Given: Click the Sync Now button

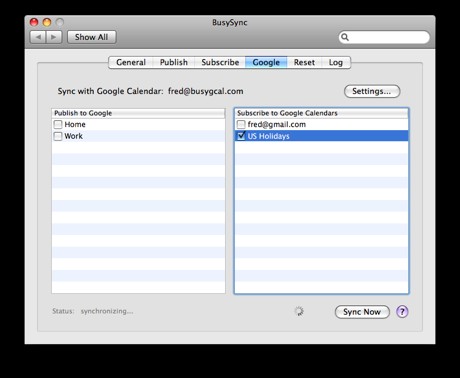Looking at the screenshot, I should click(362, 312).
